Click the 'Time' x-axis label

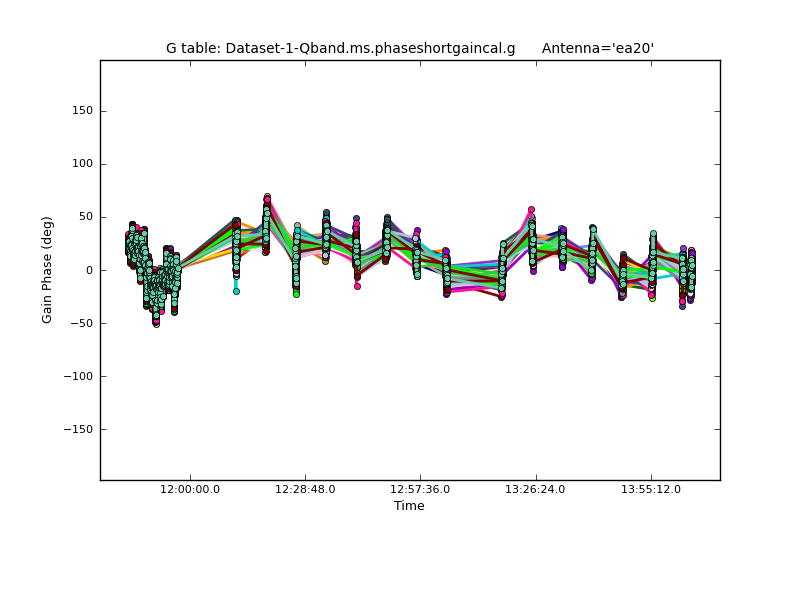click(409, 506)
